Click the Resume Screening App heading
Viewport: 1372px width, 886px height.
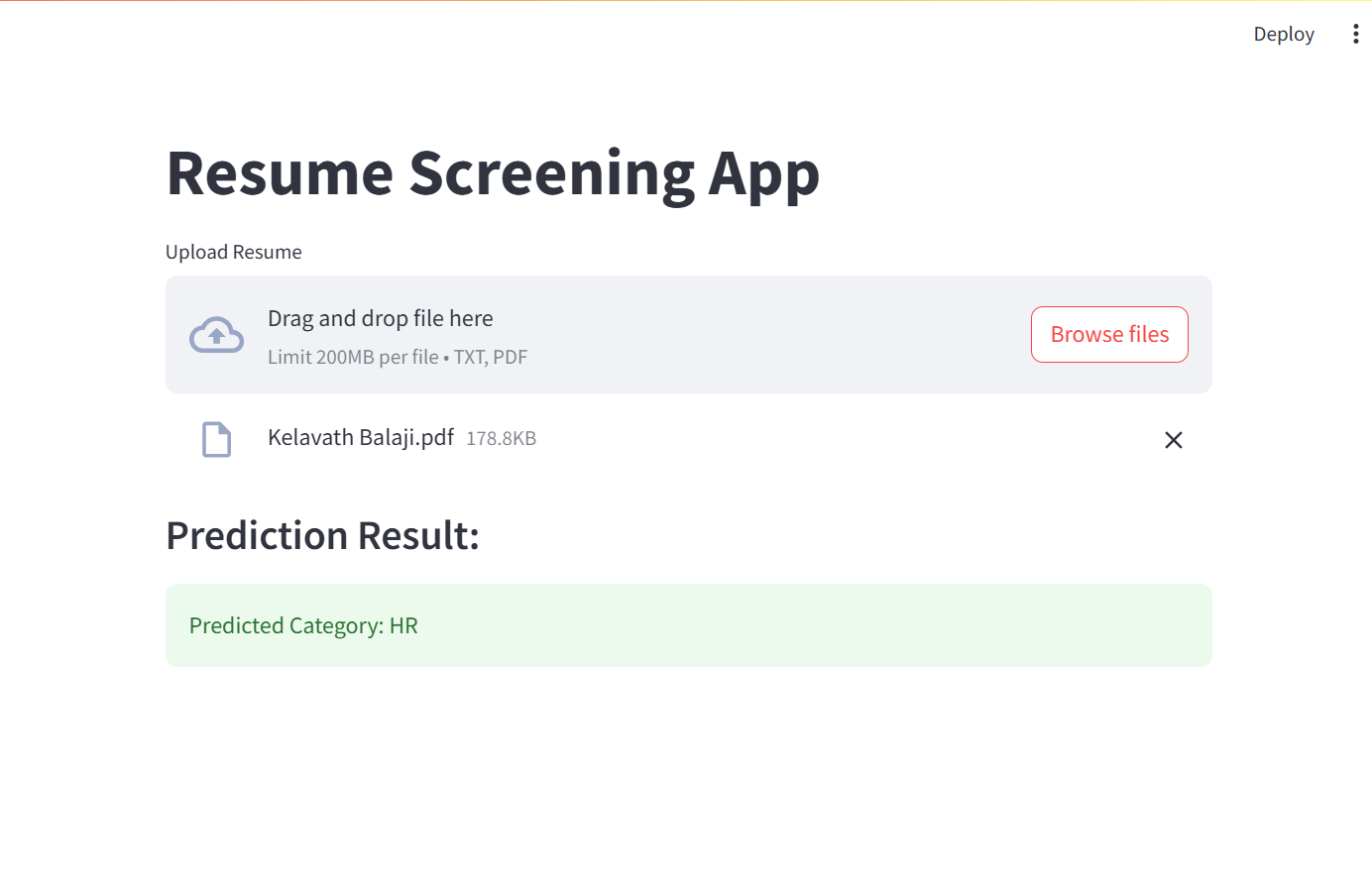tap(493, 173)
